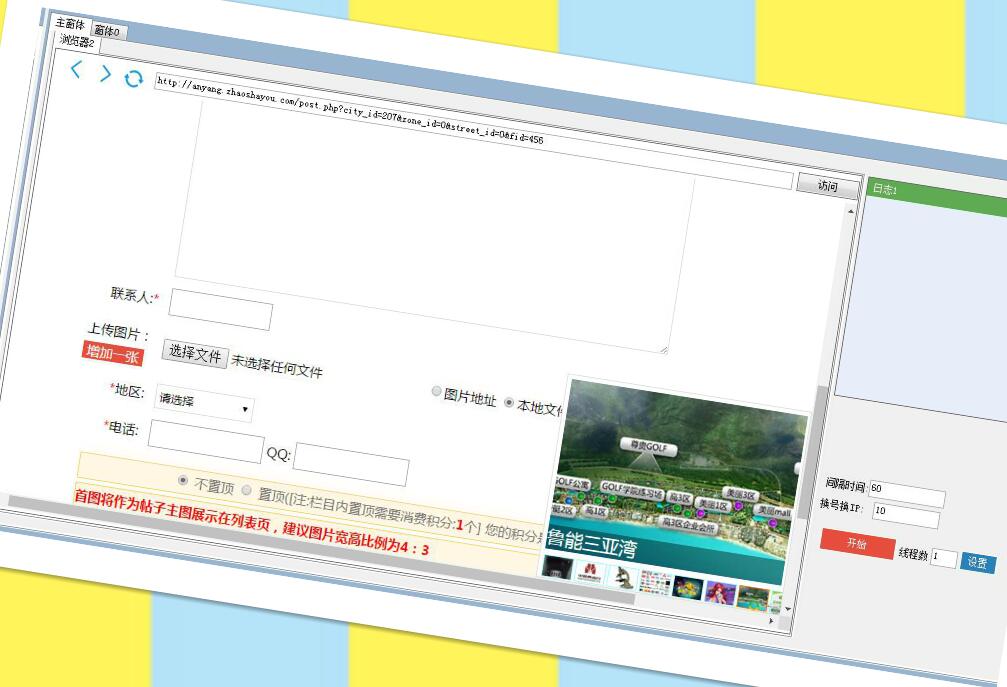Click the scroll right arrow of browser
1007x687 pixels.
coord(771,620)
